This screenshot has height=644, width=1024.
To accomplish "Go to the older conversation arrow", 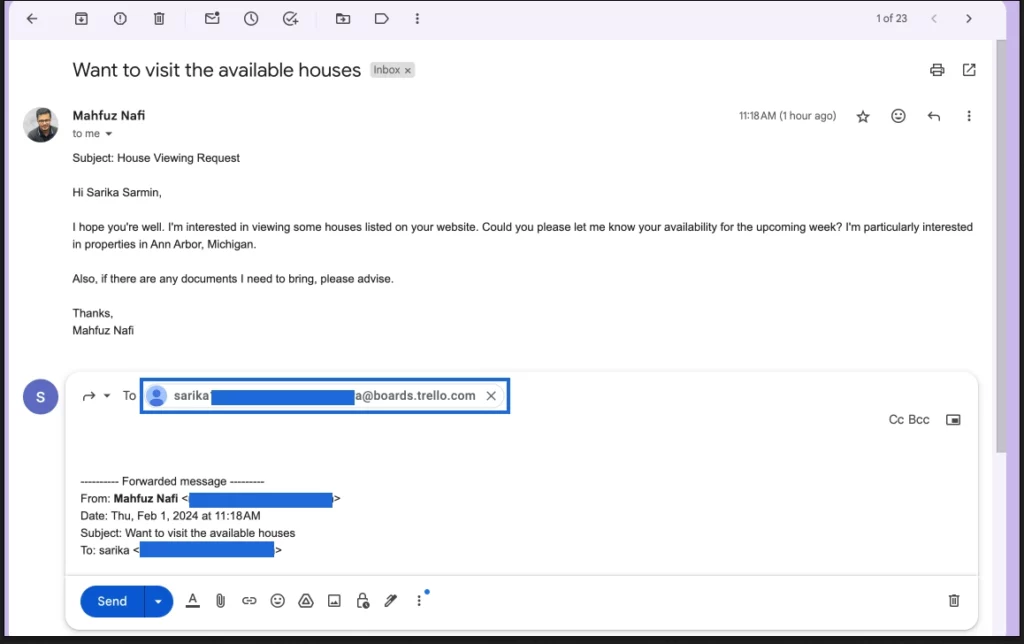I will 968,18.
